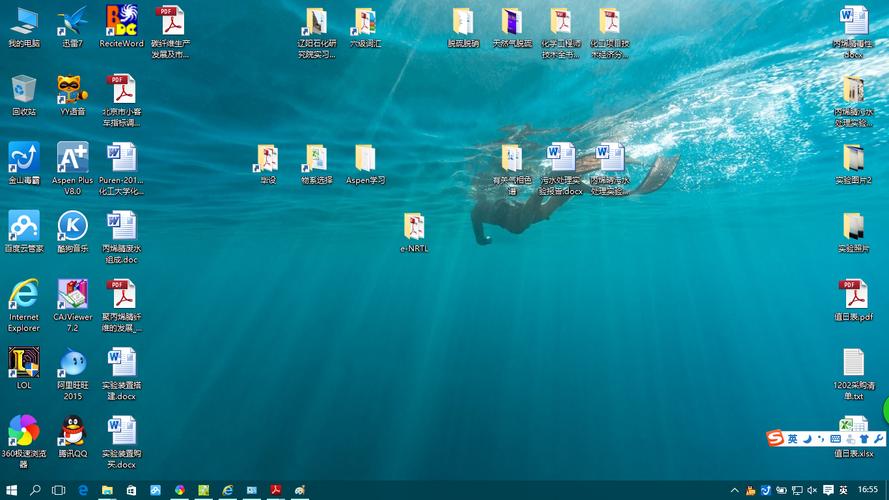Launch 酷狗音乐 music player

[x=73, y=231]
